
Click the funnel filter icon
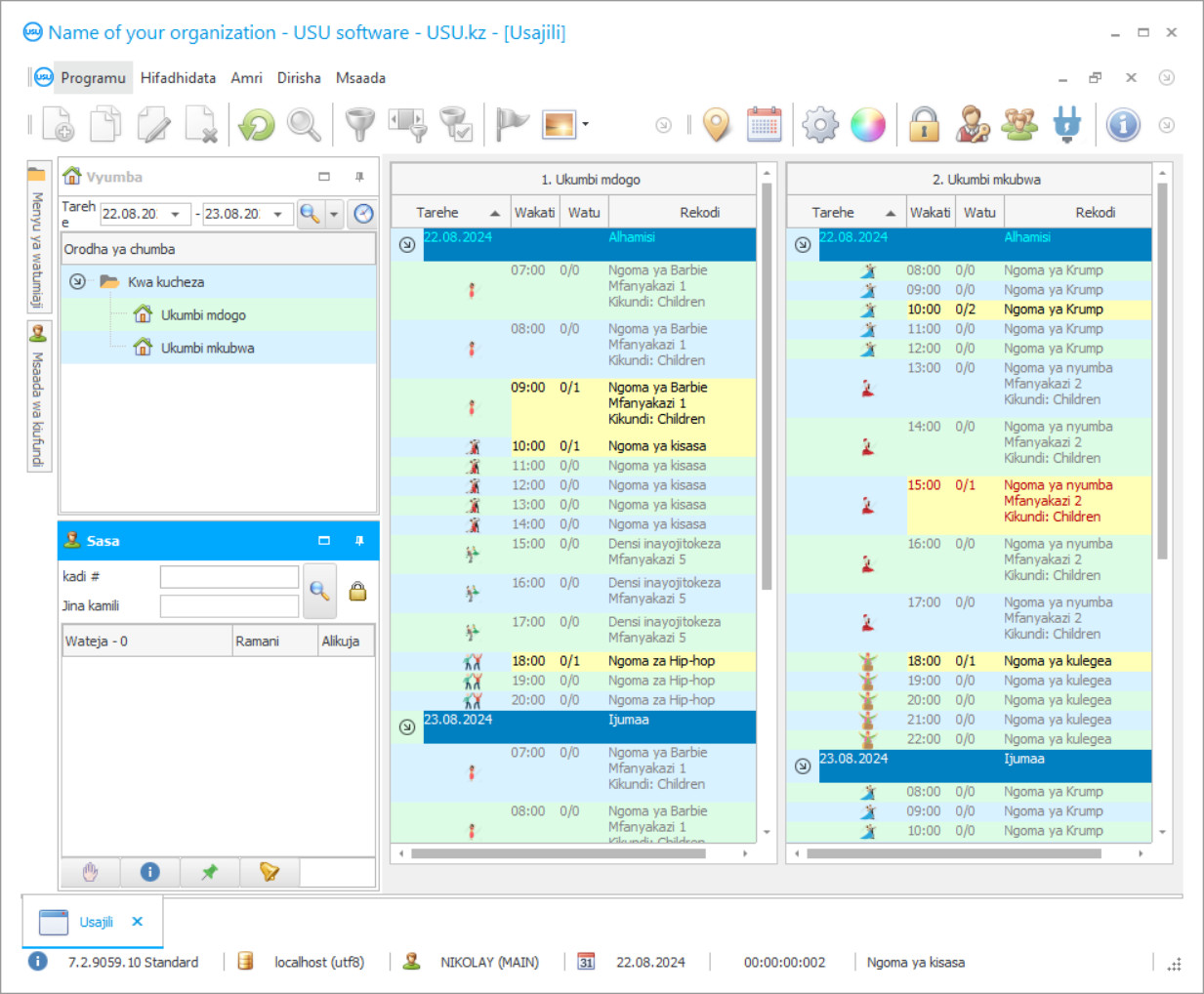point(359,125)
